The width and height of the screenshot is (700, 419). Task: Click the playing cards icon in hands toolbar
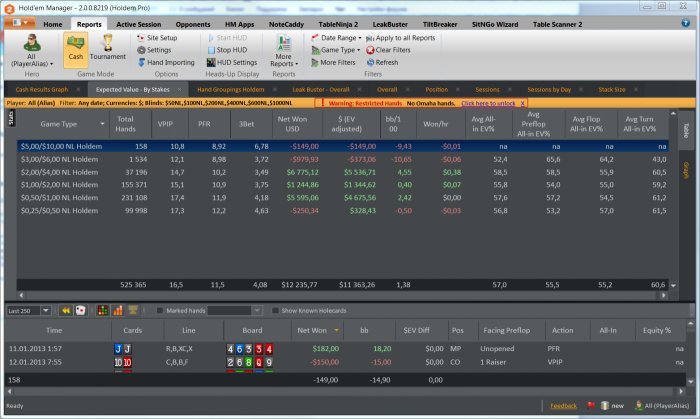(x=80, y=311)
